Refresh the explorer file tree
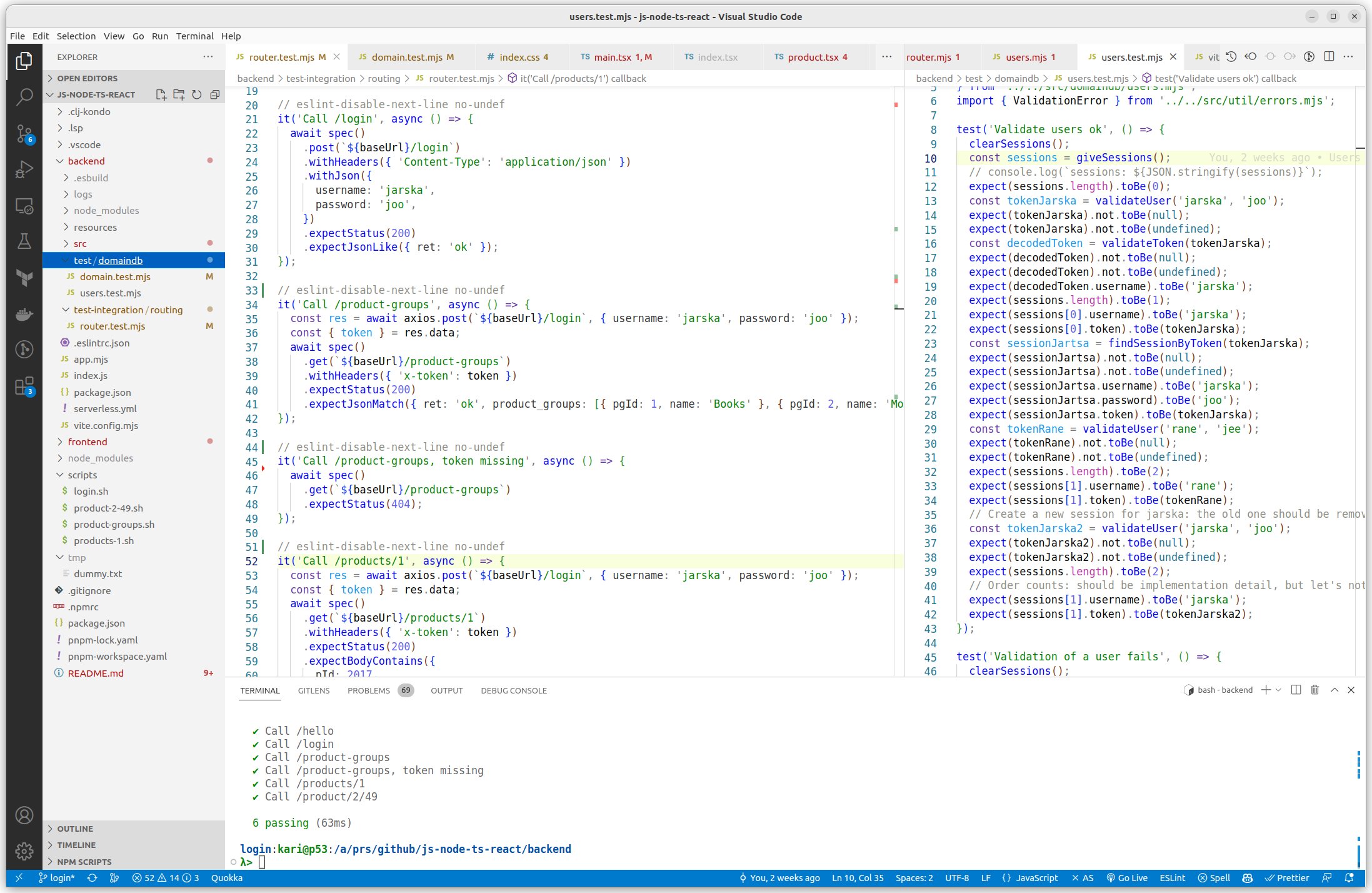Viewport: 1372px width, 893px height. tap(197, 94)
